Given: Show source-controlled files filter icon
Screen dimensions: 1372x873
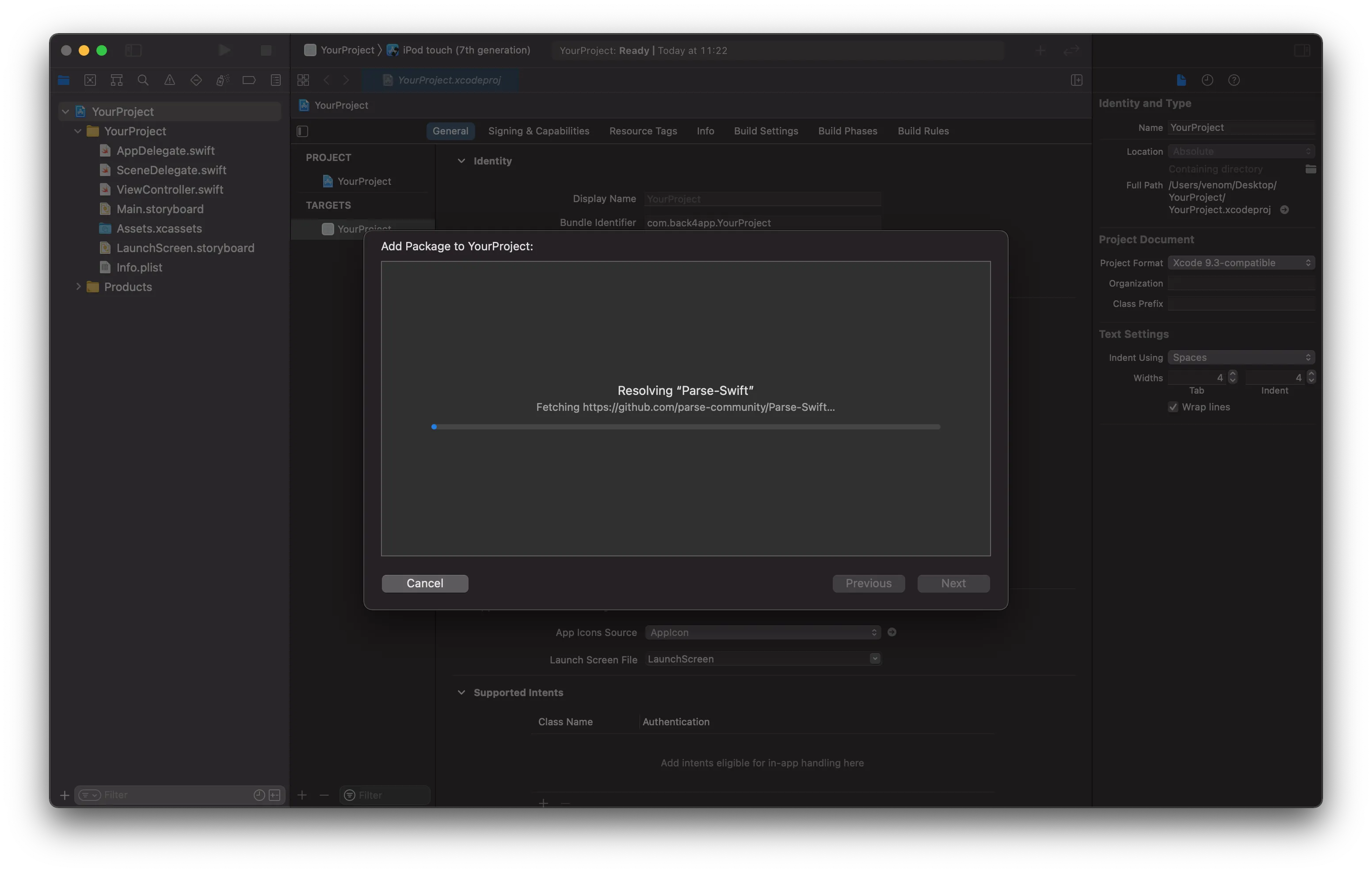Looking at the screenshot, I should [274, 795].
